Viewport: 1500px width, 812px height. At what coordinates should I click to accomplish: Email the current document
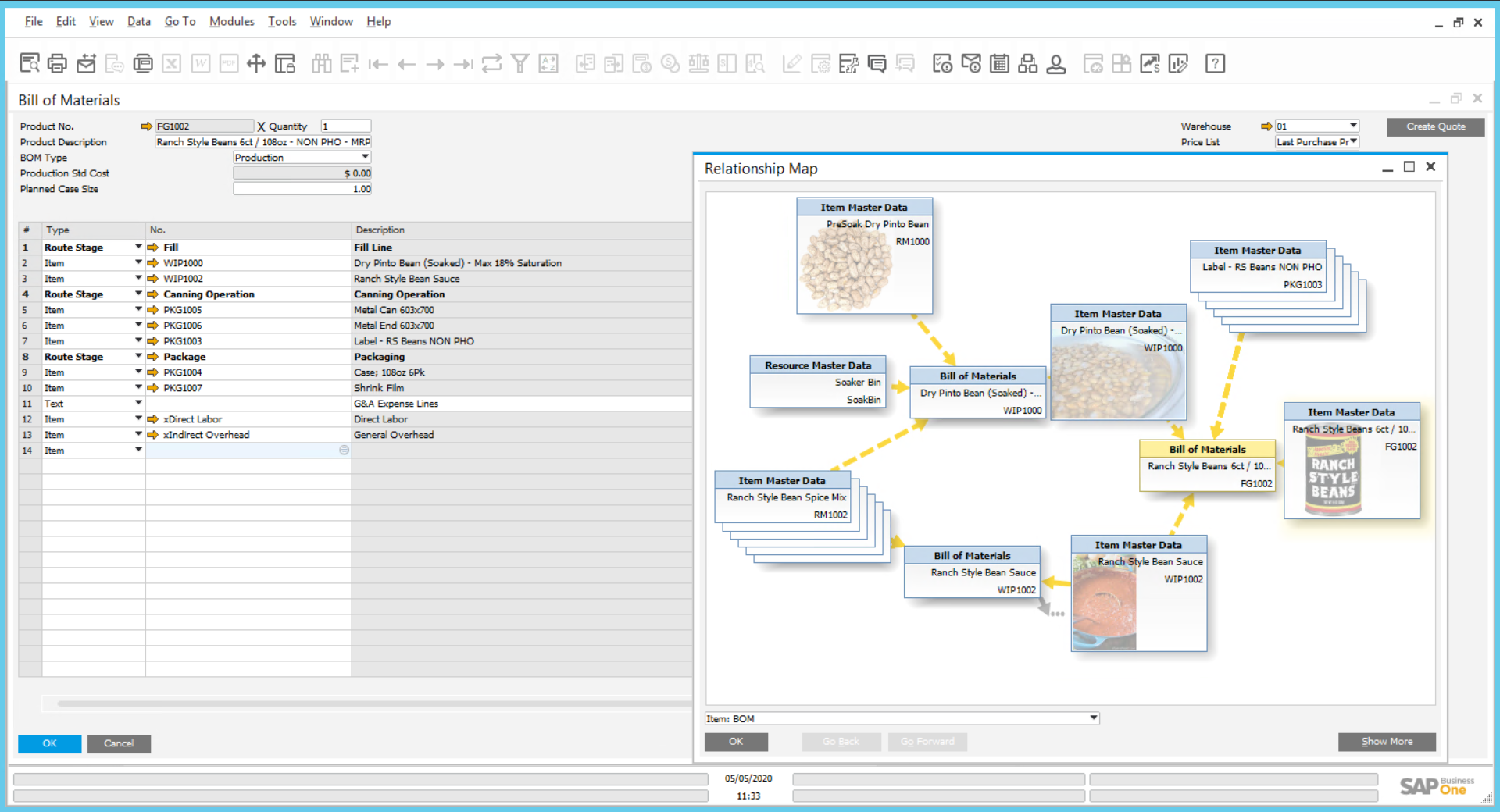click(86, 64)
